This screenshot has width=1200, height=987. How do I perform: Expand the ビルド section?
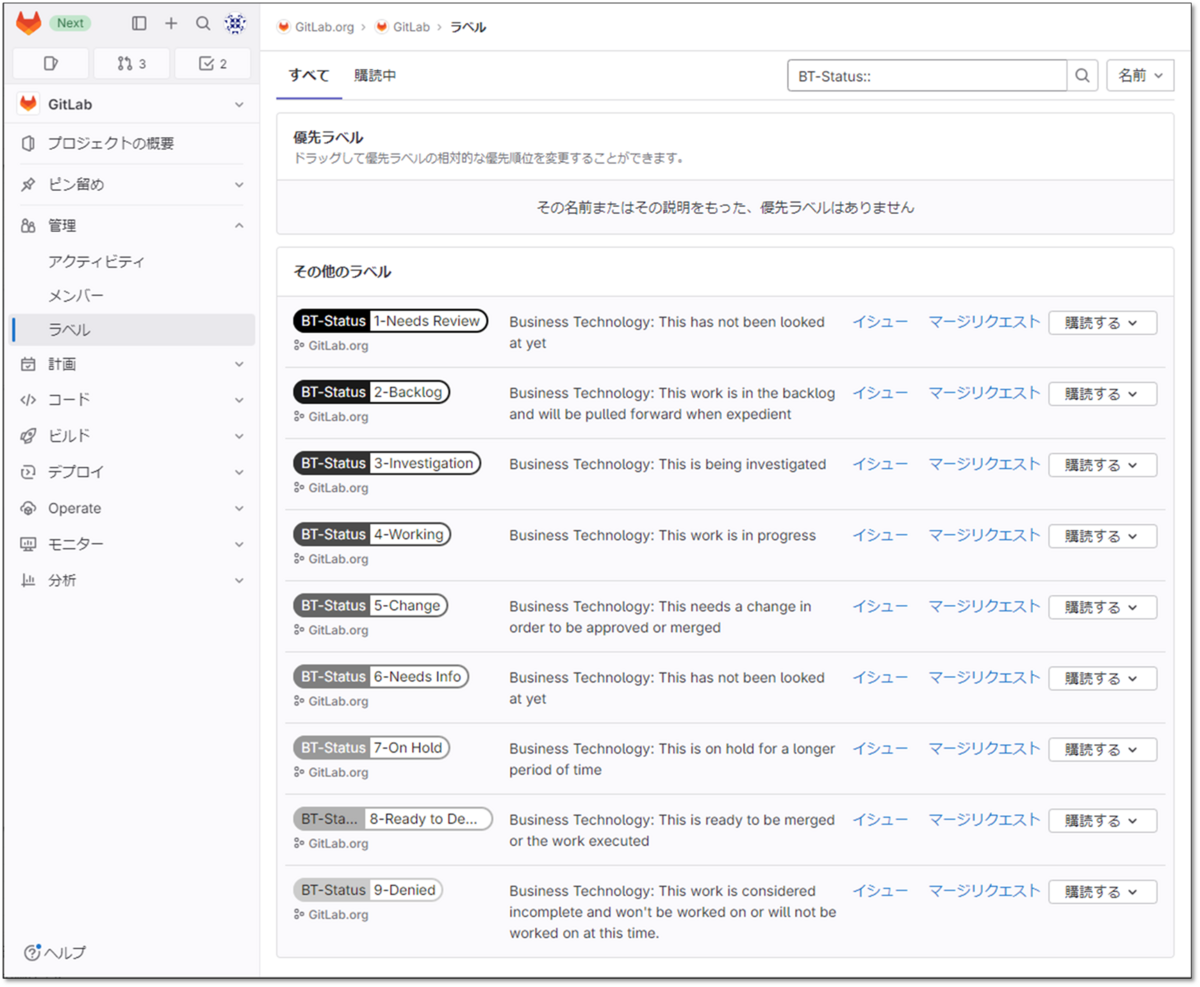tap(133, 436)
